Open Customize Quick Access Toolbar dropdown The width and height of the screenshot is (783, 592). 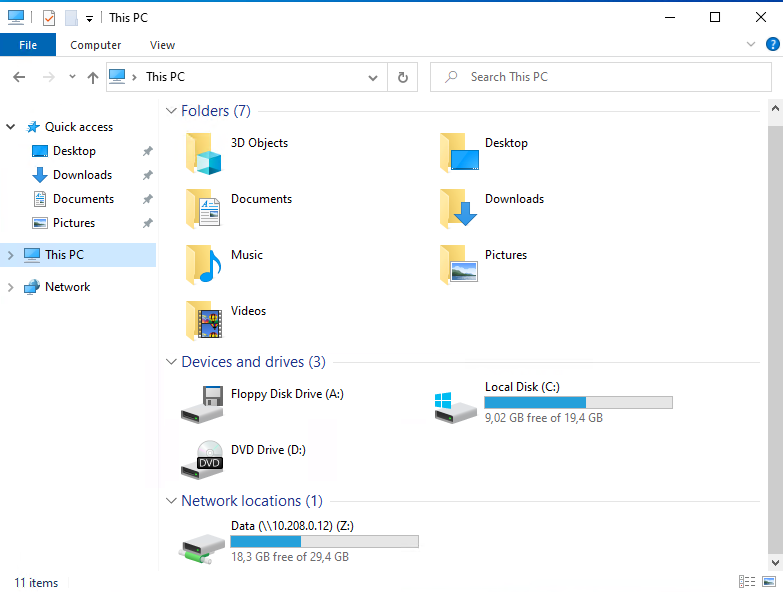pos(89,19)
